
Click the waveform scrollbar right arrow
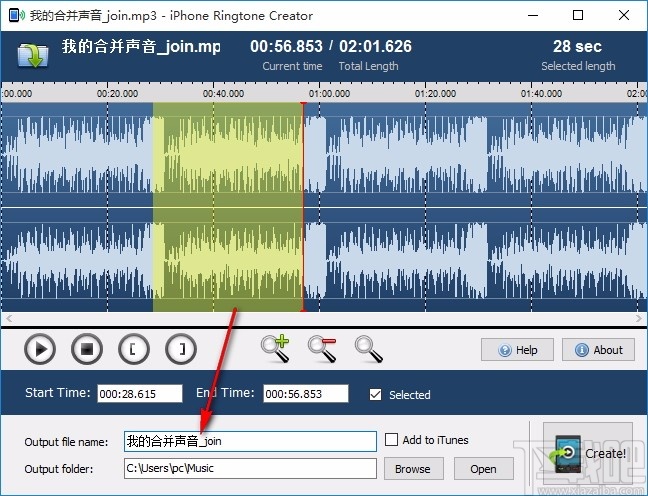[639, 318]
